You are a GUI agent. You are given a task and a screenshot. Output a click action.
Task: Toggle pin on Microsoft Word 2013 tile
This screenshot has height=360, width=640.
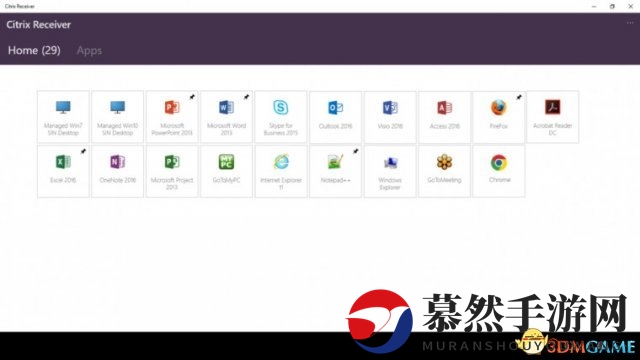tap(246, 97)
